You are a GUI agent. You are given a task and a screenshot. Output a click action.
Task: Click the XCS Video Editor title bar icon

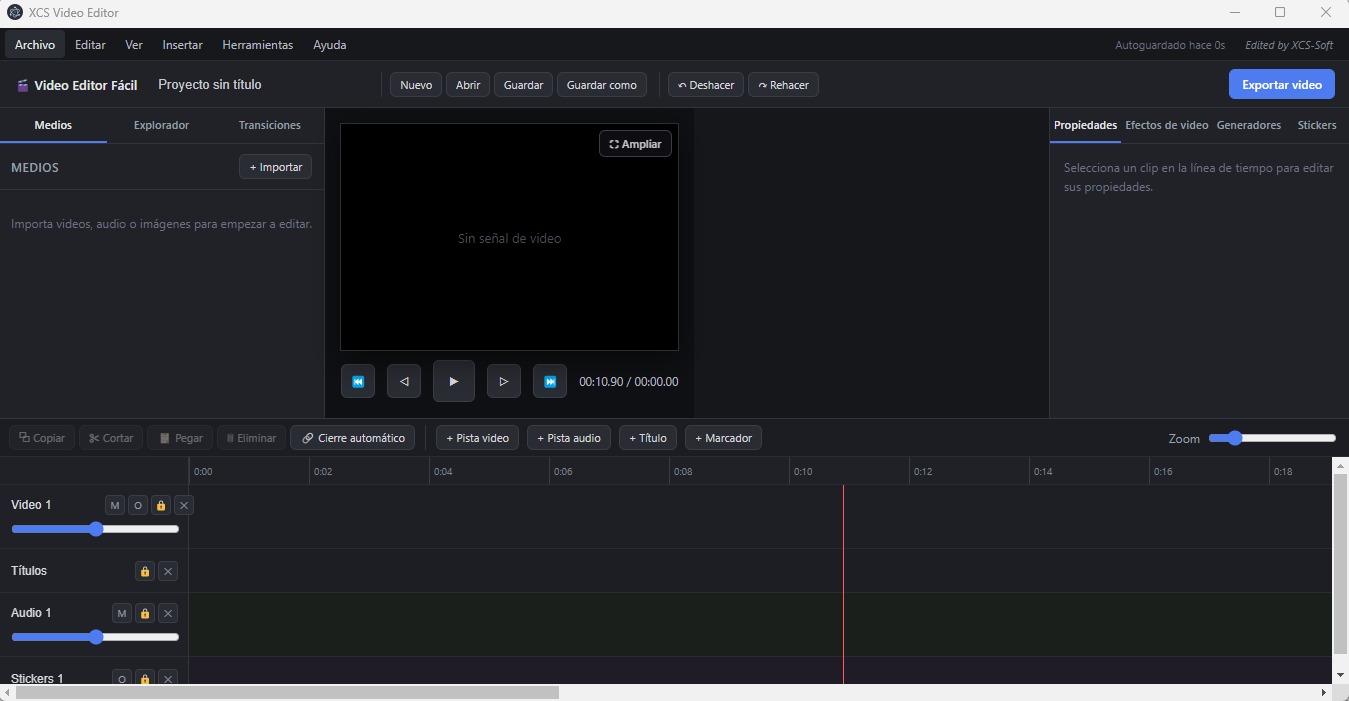(x=15, y=13)
